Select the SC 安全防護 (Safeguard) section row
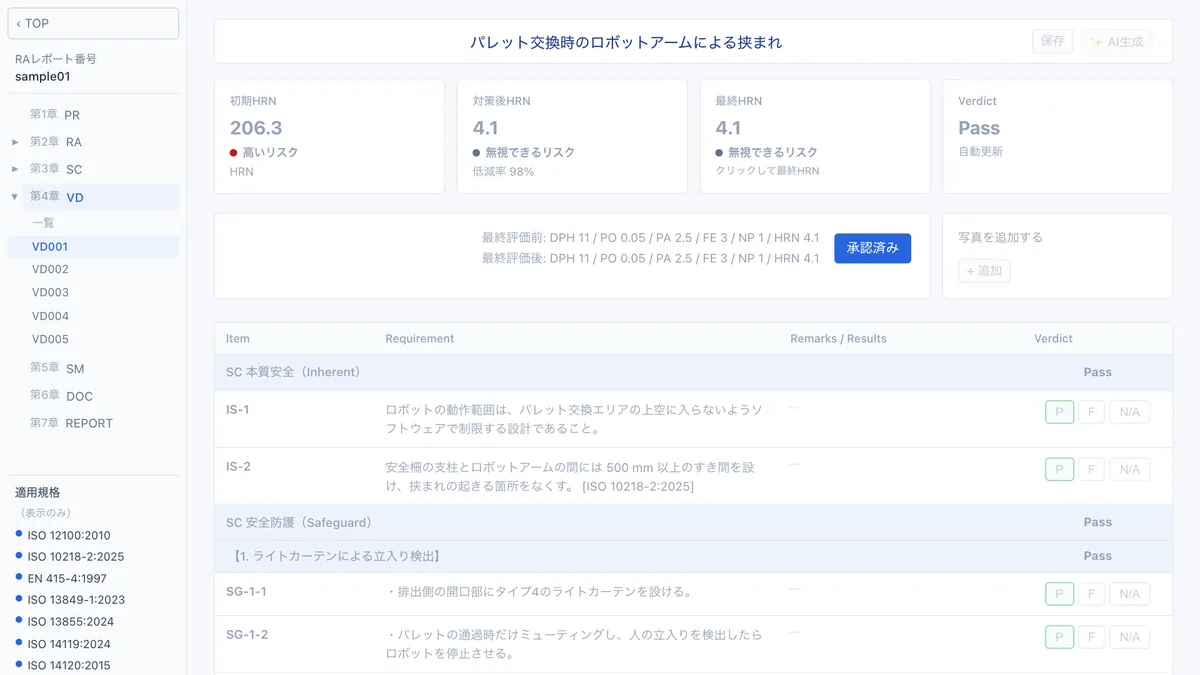Image resolution: width=1200 pixels, height=675 pixels. pyautogui.click(x=693, y=522)
